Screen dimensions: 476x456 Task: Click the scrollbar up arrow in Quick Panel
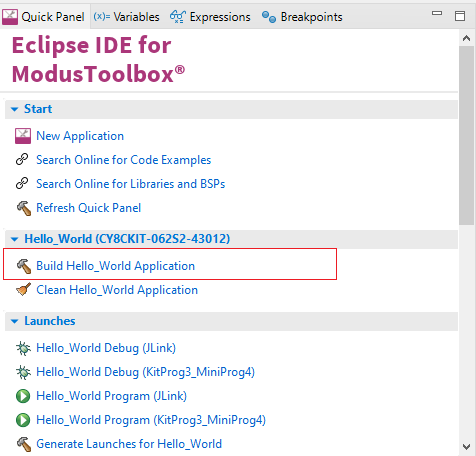coord(466,38)
